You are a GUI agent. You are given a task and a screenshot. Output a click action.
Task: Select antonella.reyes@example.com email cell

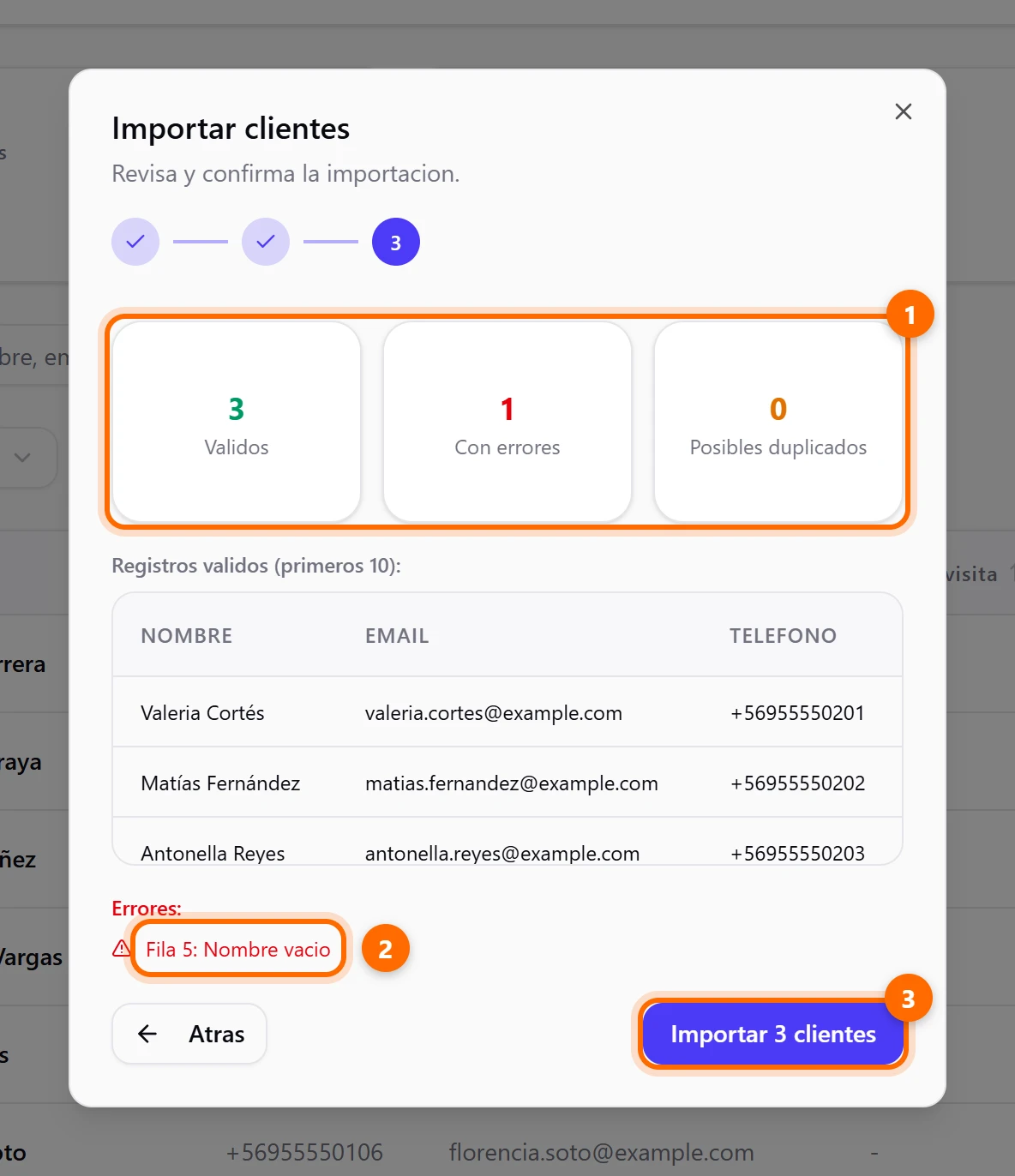point(502,853)
